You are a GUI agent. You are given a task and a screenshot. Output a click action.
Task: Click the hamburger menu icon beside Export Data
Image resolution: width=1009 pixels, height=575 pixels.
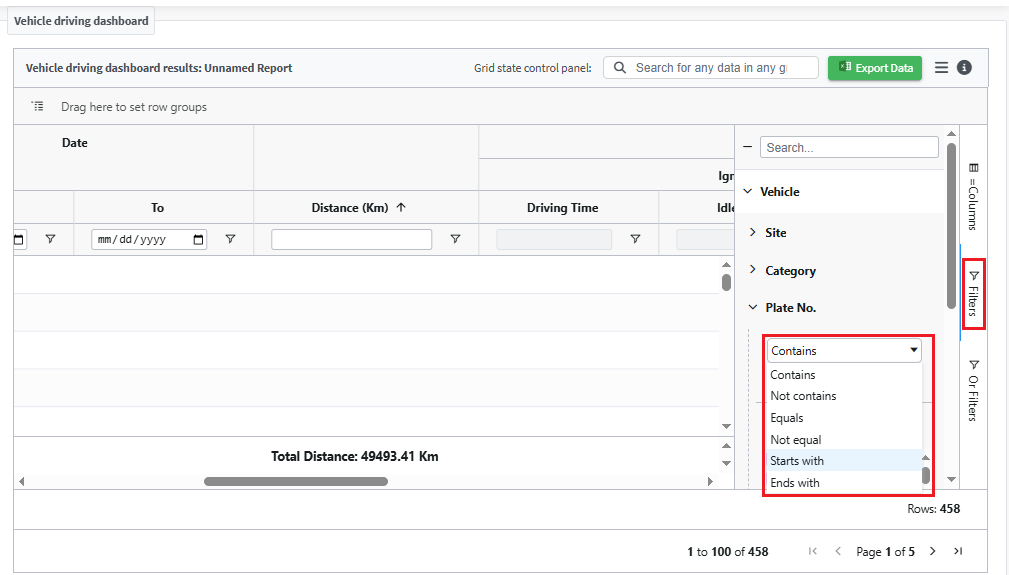point(941,68)
